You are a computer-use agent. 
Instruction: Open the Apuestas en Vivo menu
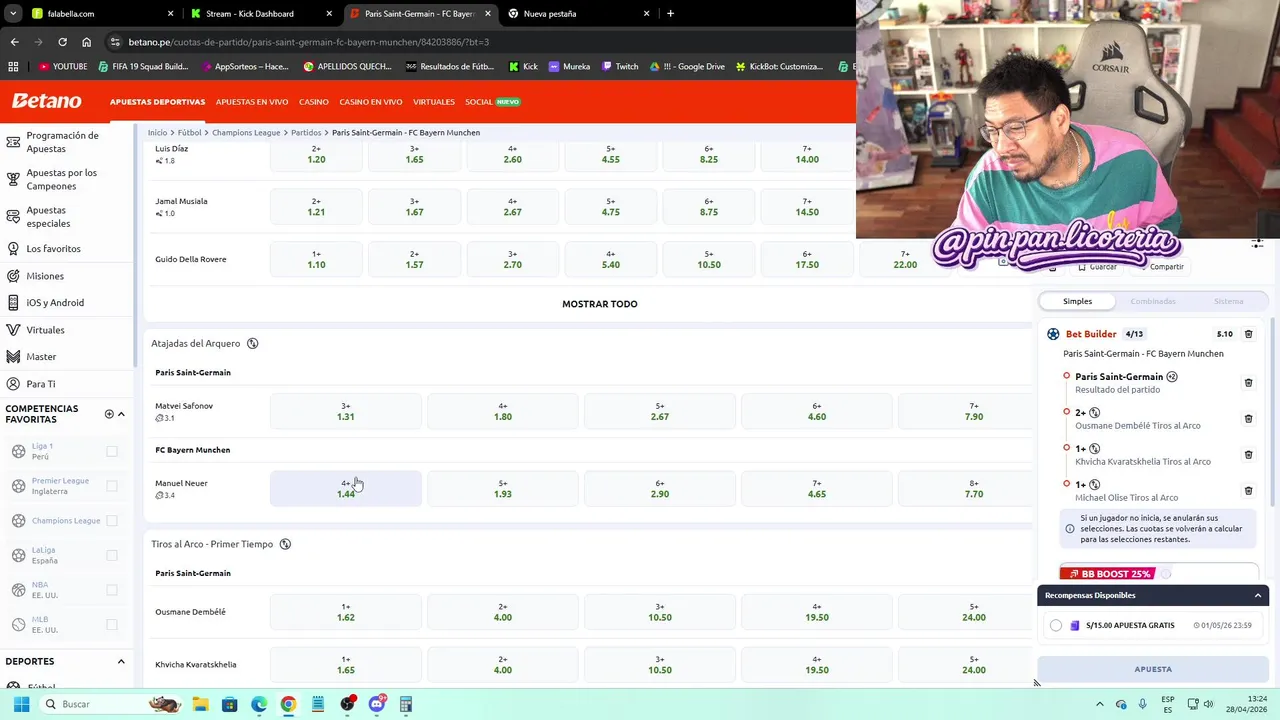click(x=252, y=102)
